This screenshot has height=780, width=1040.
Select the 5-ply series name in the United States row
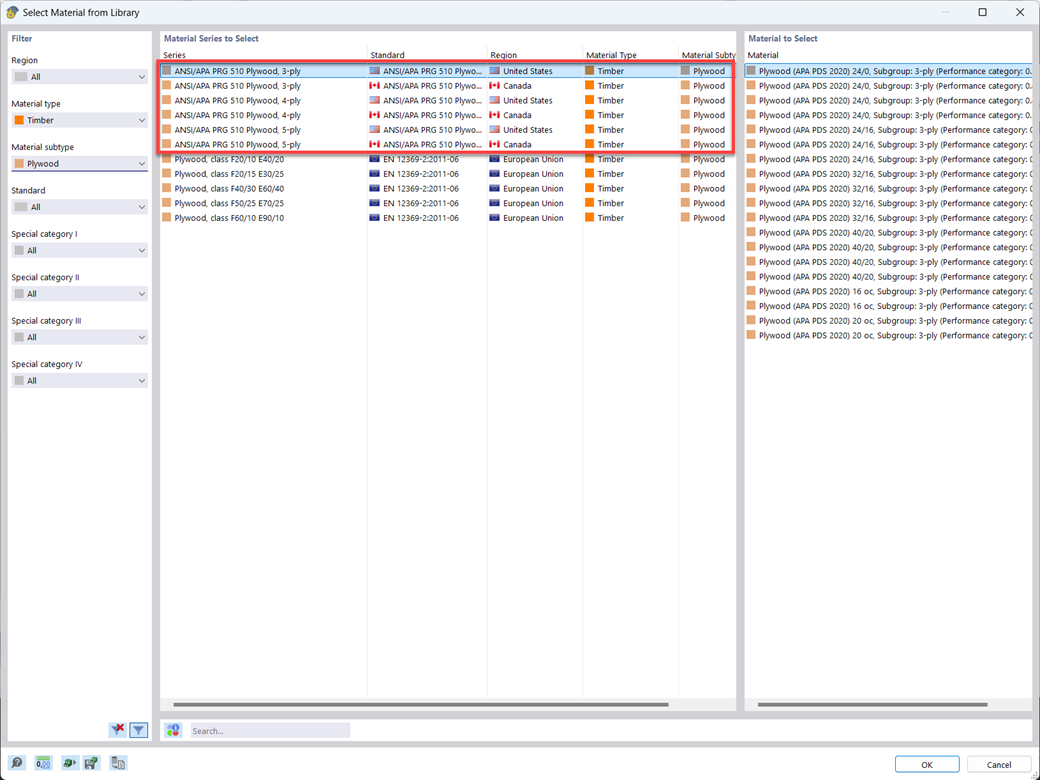[x=237, y=130]
